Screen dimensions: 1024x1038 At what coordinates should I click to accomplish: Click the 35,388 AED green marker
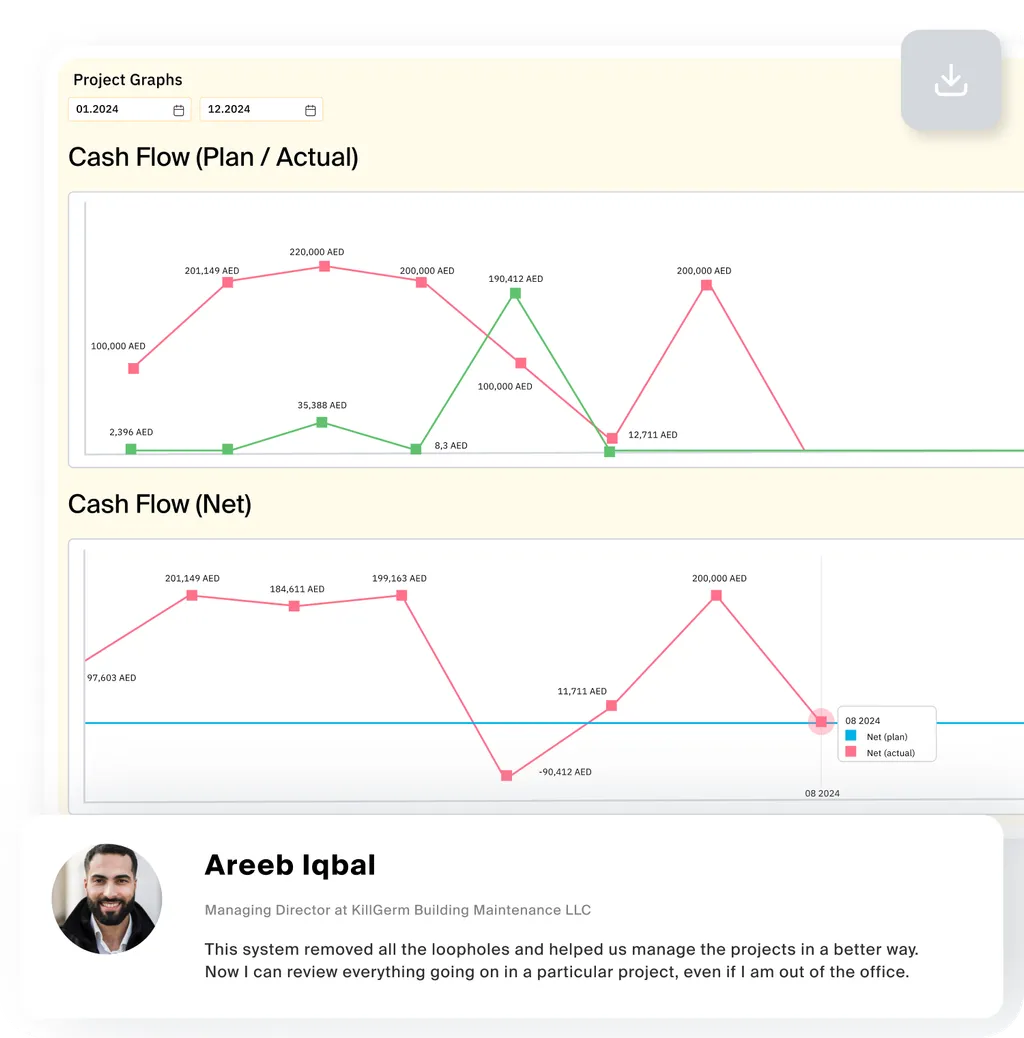[322, 422]
